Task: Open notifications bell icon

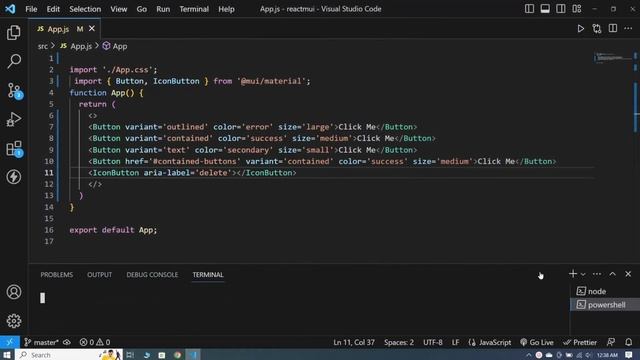Action: coord(629,342)
